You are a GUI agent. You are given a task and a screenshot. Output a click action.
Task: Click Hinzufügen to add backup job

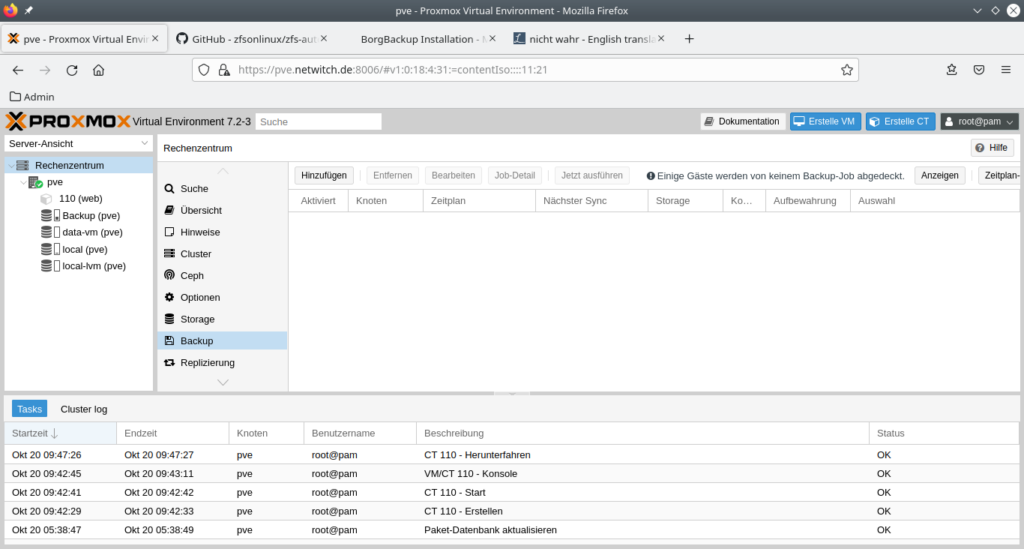pyautogui.click(x=324, y=175)
